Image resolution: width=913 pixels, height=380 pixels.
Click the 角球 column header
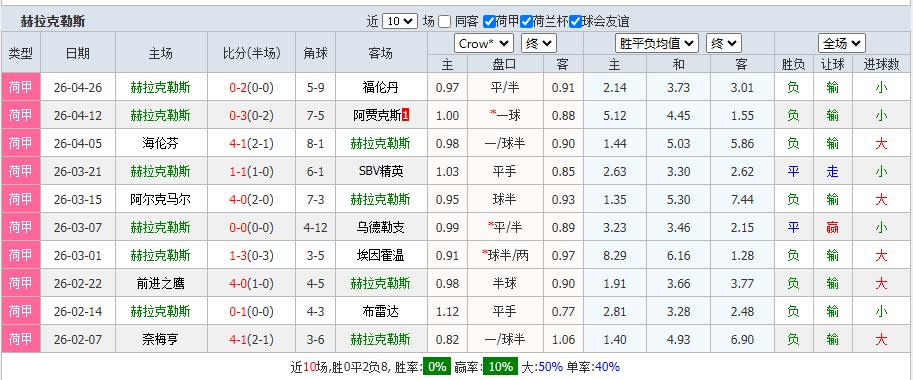315,54
